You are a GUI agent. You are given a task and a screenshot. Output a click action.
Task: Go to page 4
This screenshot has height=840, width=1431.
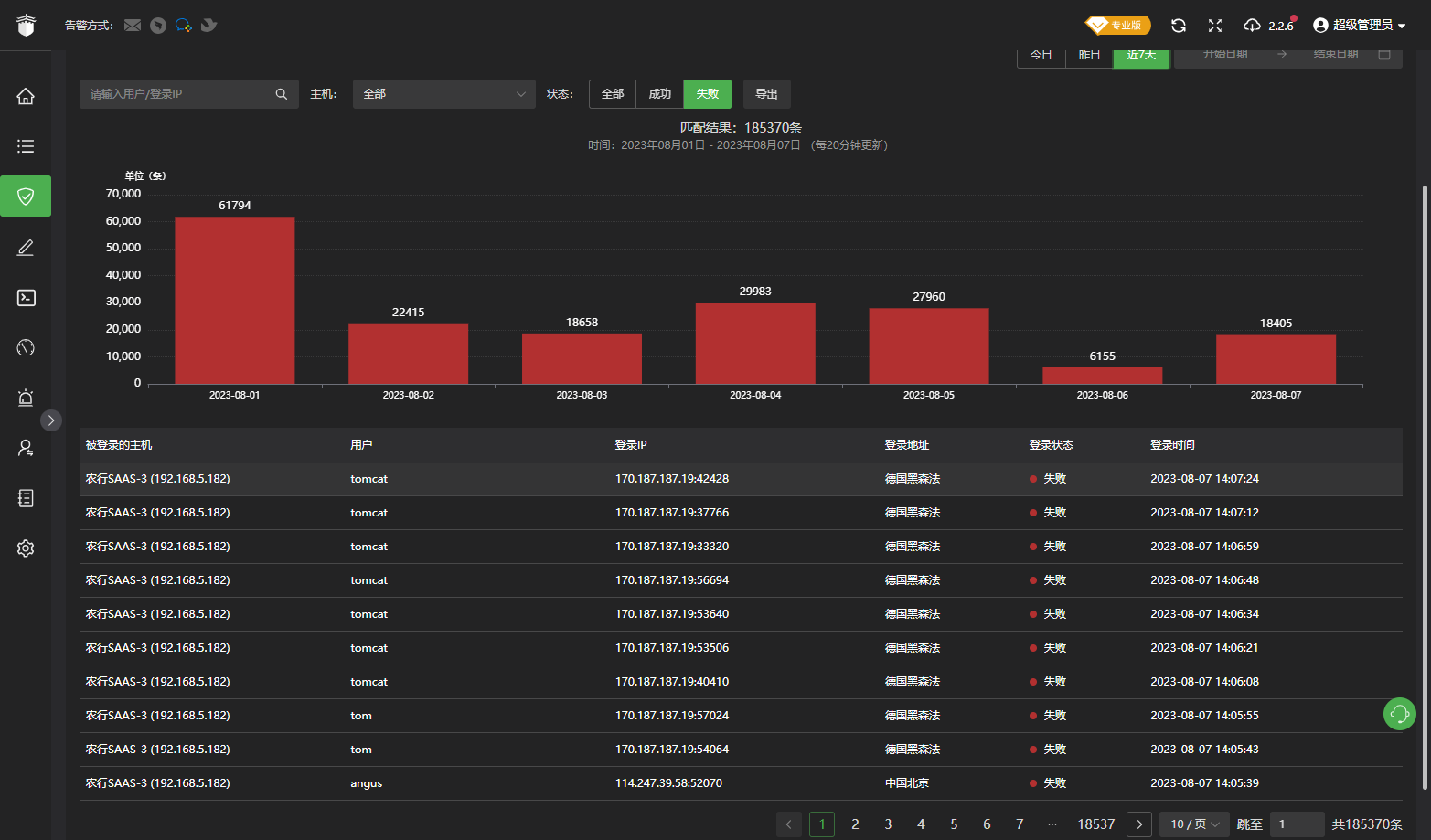[921, 824]
